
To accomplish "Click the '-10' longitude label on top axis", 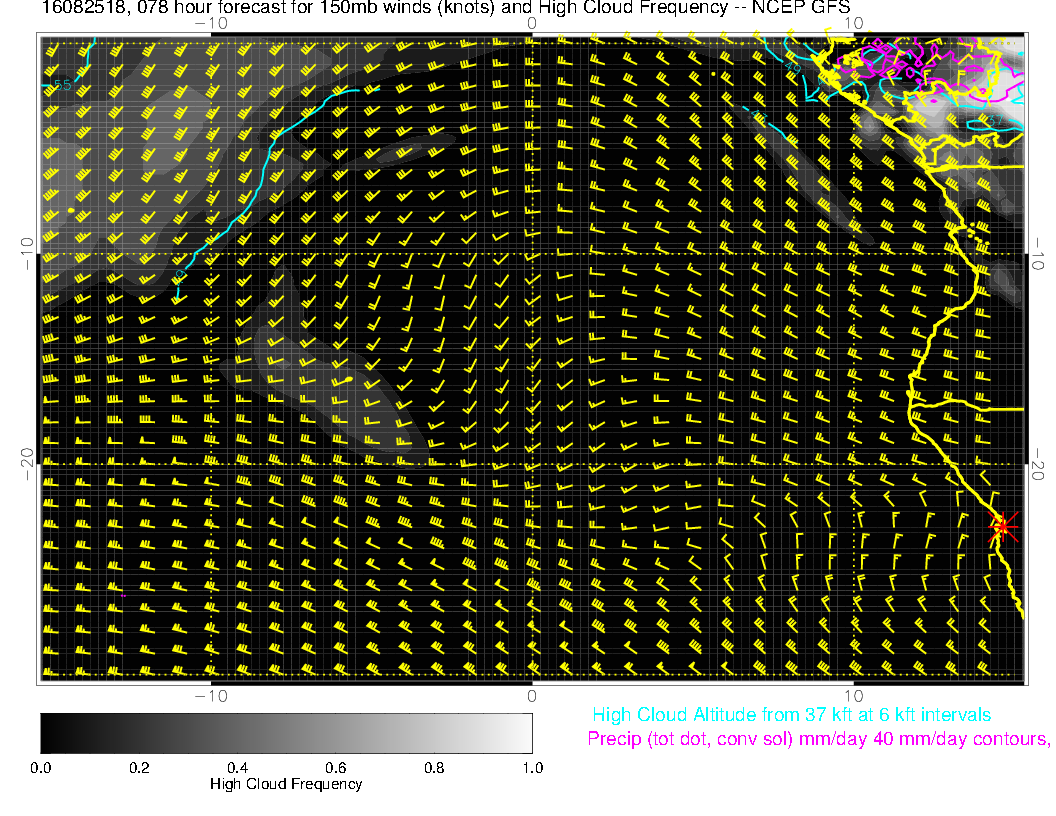I will coord(211,24).
